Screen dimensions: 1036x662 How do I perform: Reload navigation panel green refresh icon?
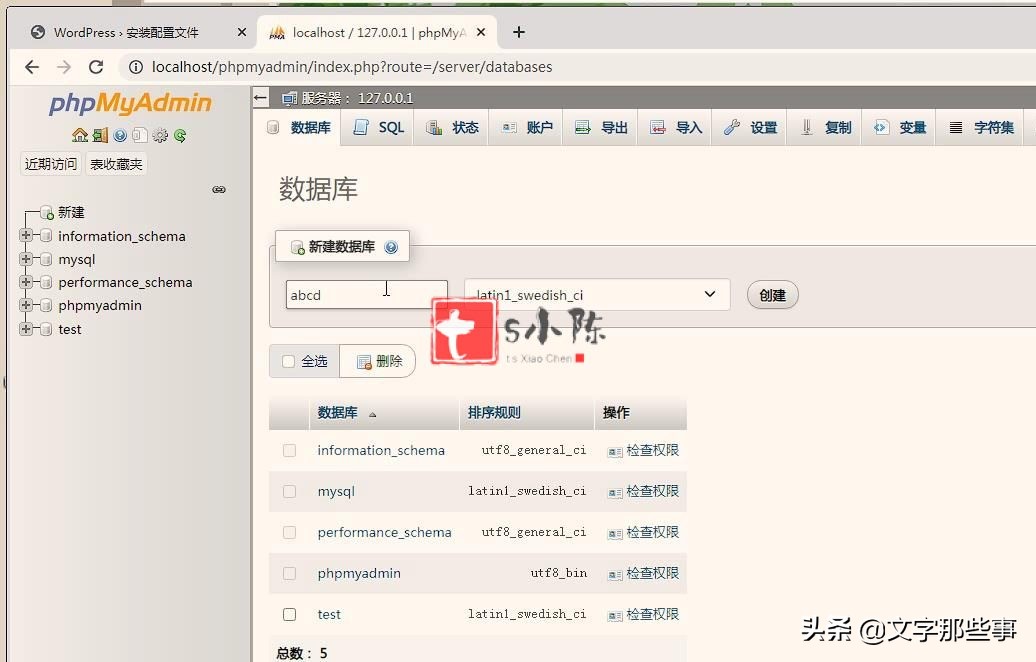click(180, 135)
